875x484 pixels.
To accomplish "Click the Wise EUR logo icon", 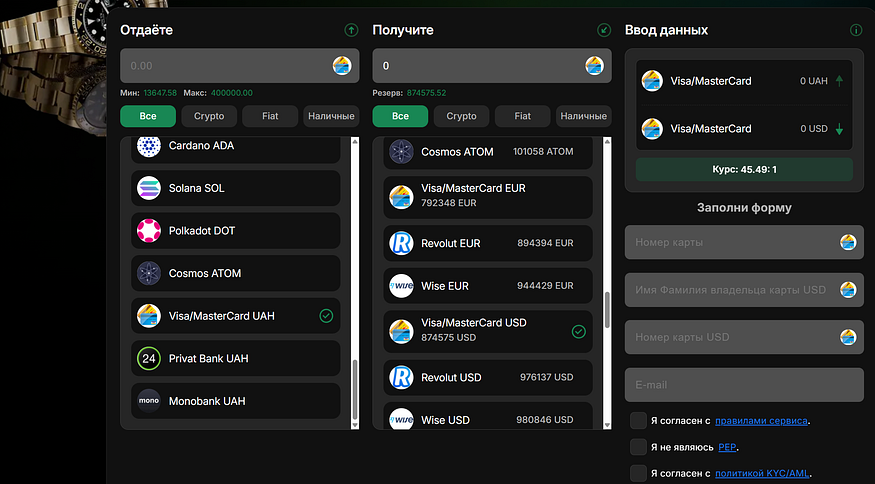I will coord(401,286).
